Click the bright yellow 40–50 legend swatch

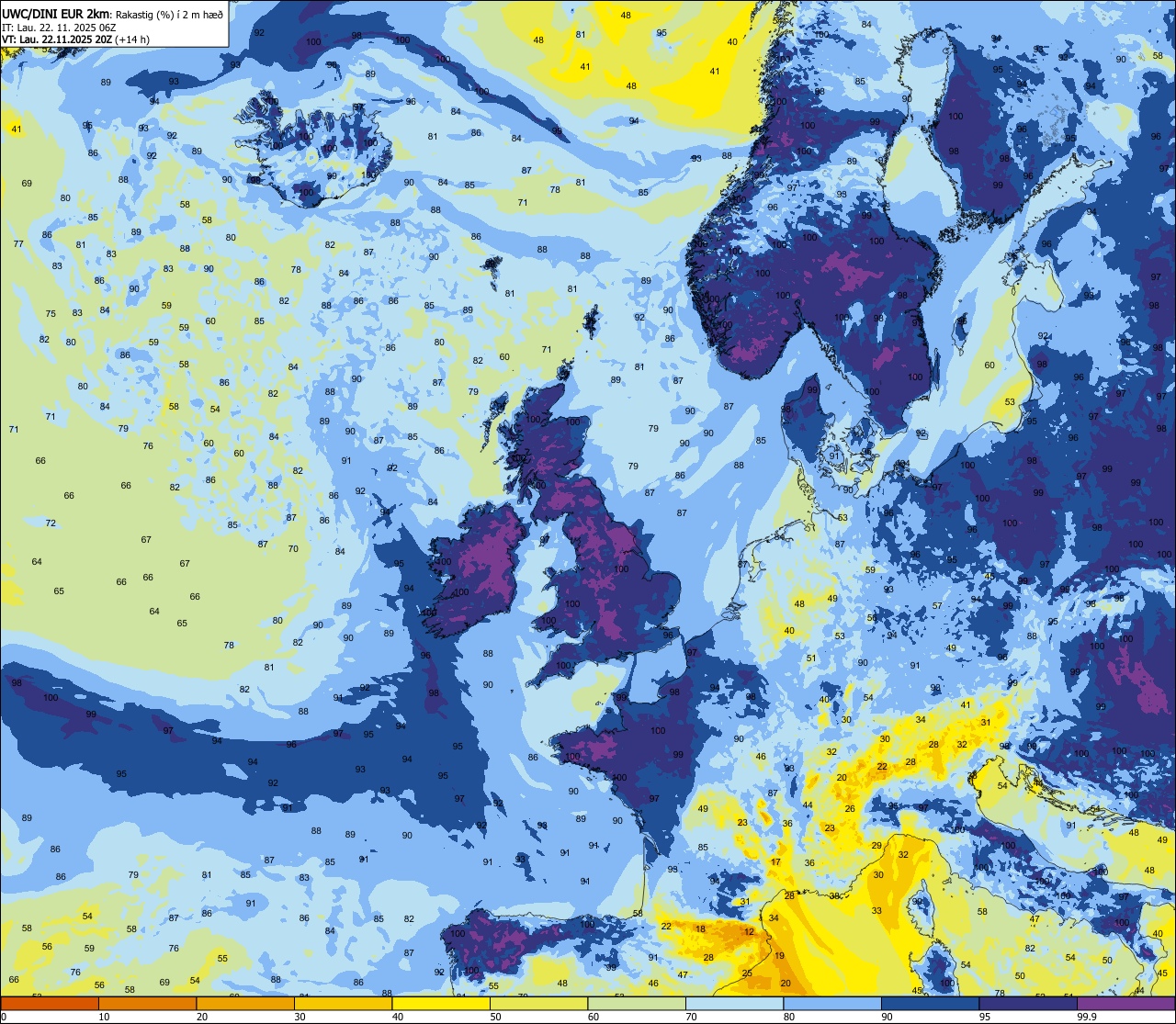(x=441, y=1003)
